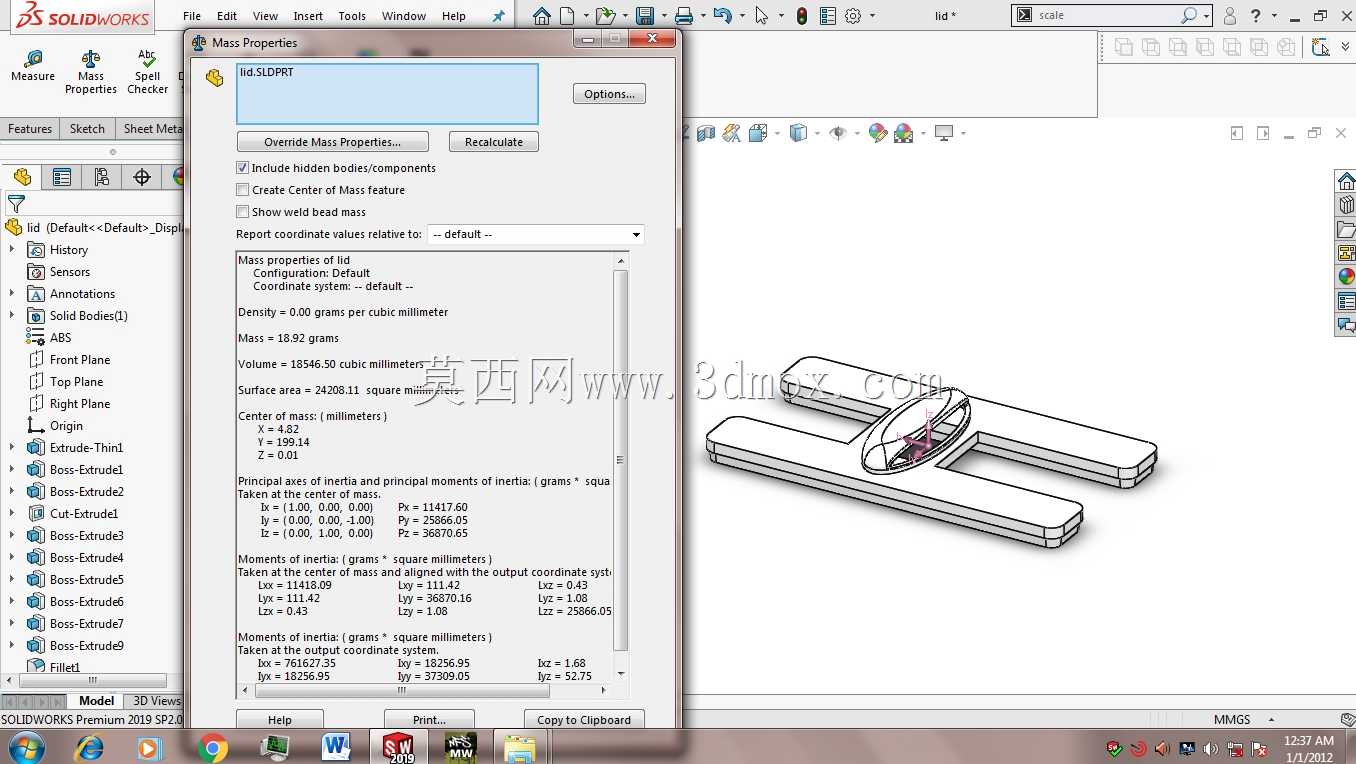Screen dimensions: 1356x764
Task: Expand the Solid Bodies(1) folder
Action: tap(12, 316)
